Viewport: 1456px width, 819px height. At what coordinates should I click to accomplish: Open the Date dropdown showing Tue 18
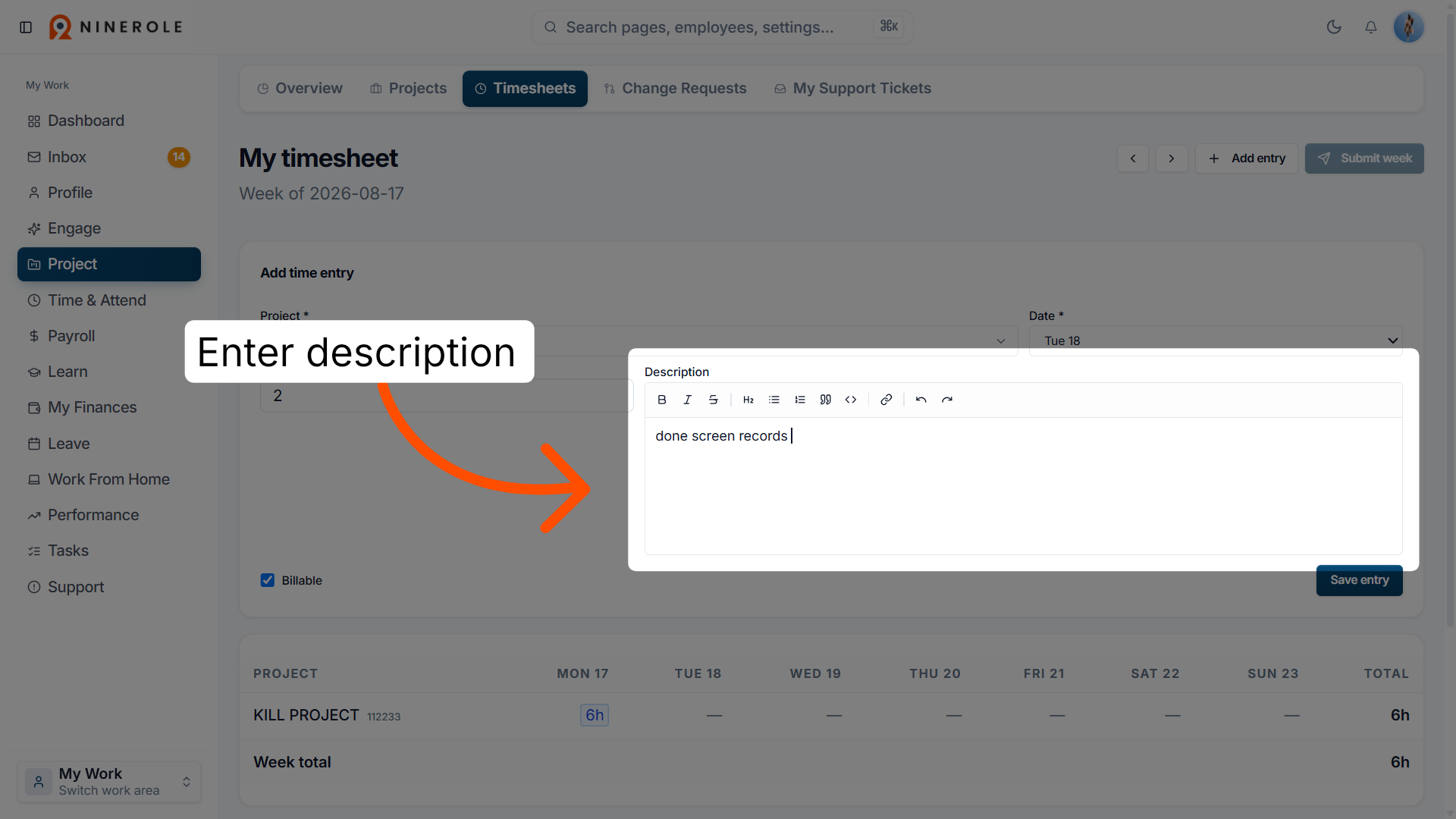click(1216, 340)
